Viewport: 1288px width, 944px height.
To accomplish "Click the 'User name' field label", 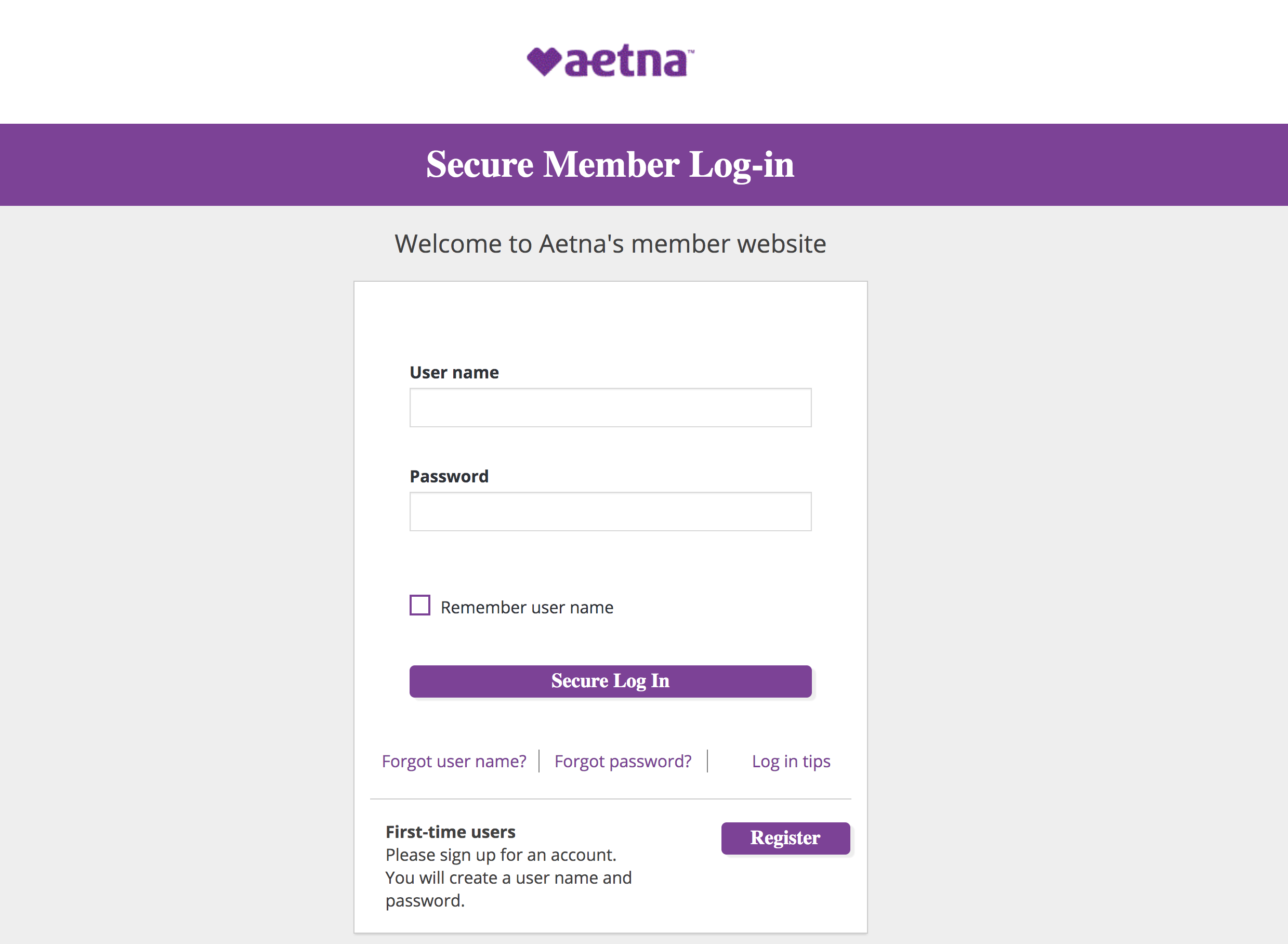I will [x=454, y=373].
